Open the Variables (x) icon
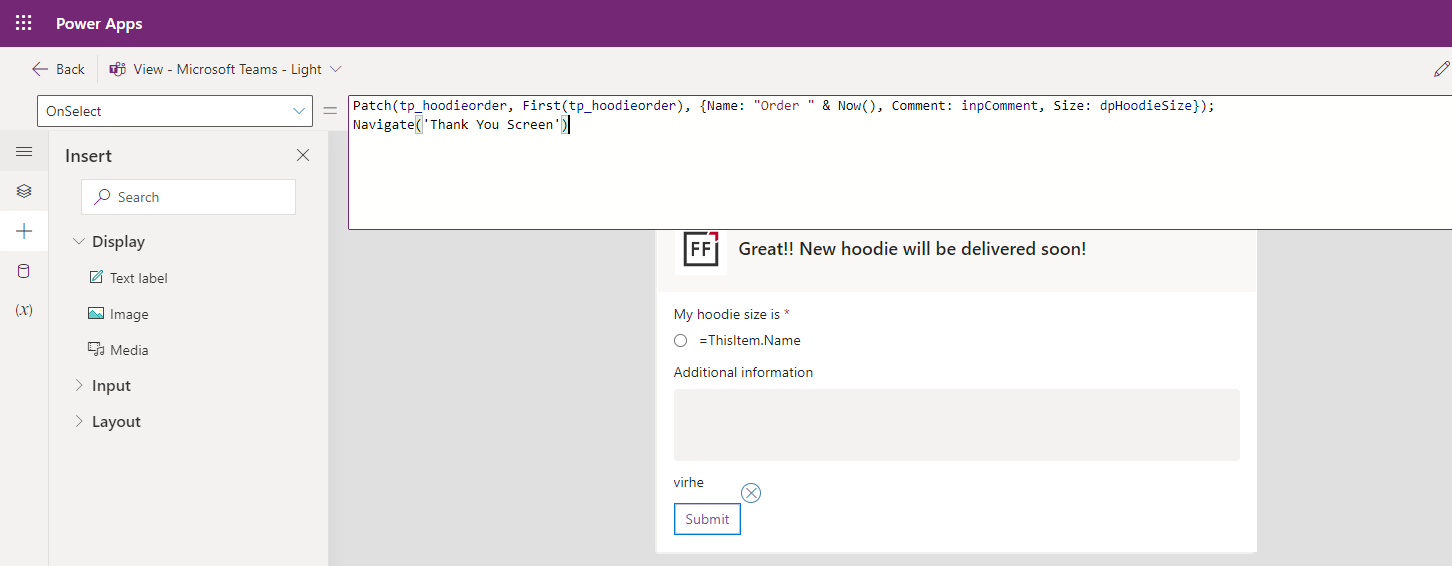Viewport: 1452px width, 566px height. point(24,310)
